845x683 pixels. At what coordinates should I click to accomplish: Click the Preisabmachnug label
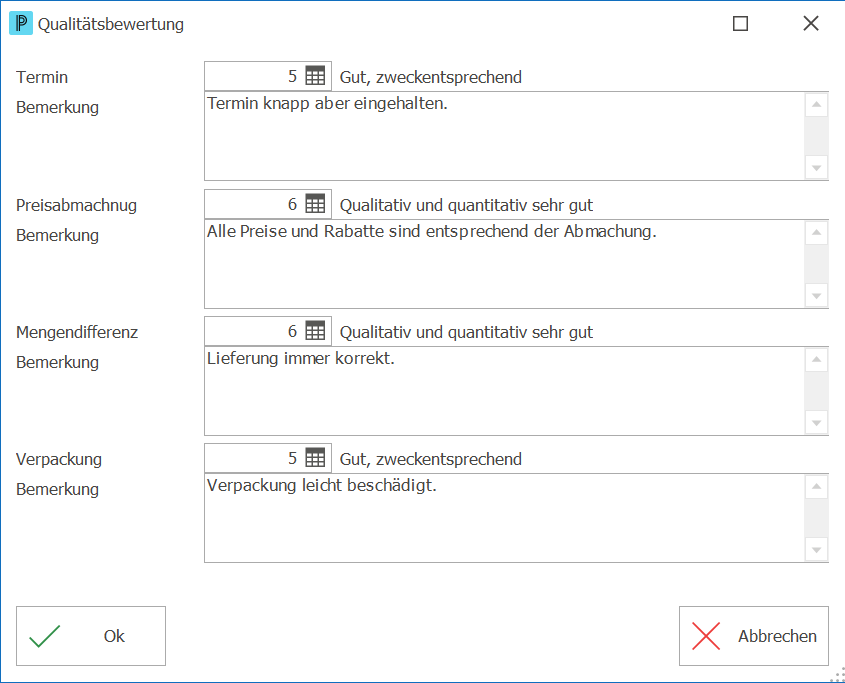point(77,205)
